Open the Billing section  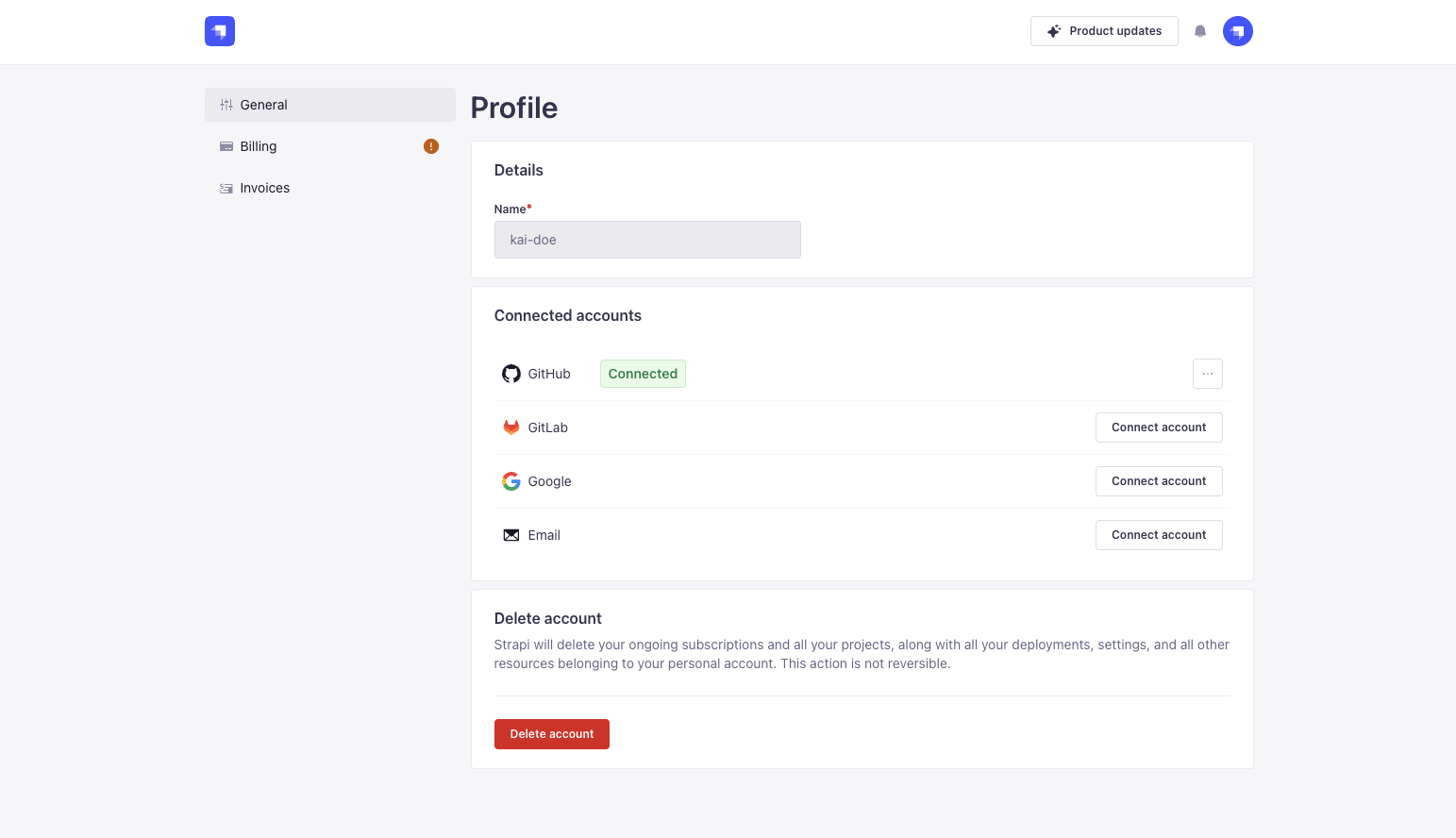point(258,146)
